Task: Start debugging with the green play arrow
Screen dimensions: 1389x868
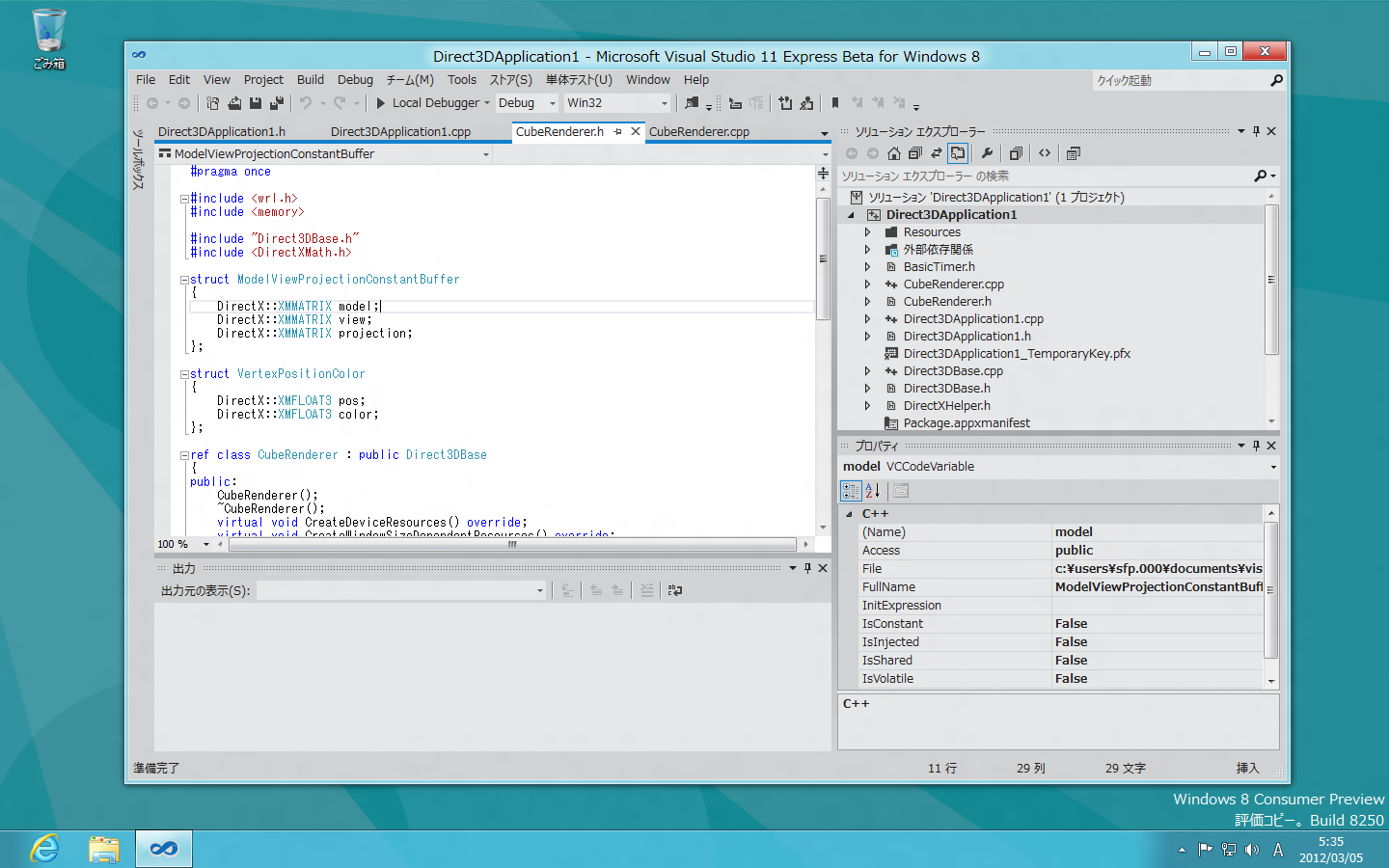Action: 381,103
